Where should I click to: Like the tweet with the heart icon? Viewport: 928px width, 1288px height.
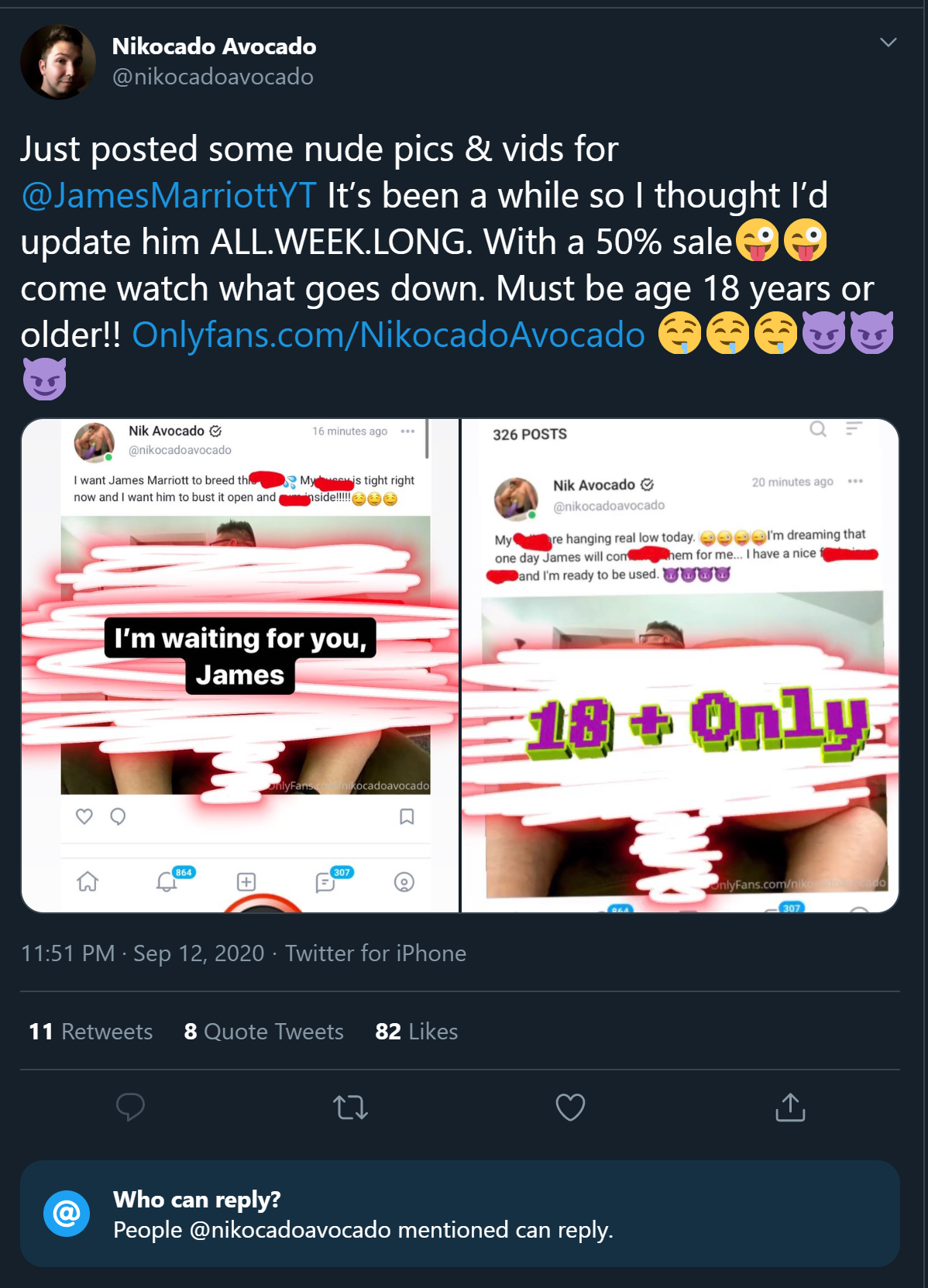pyautogui.click(x=570, y=1107)
